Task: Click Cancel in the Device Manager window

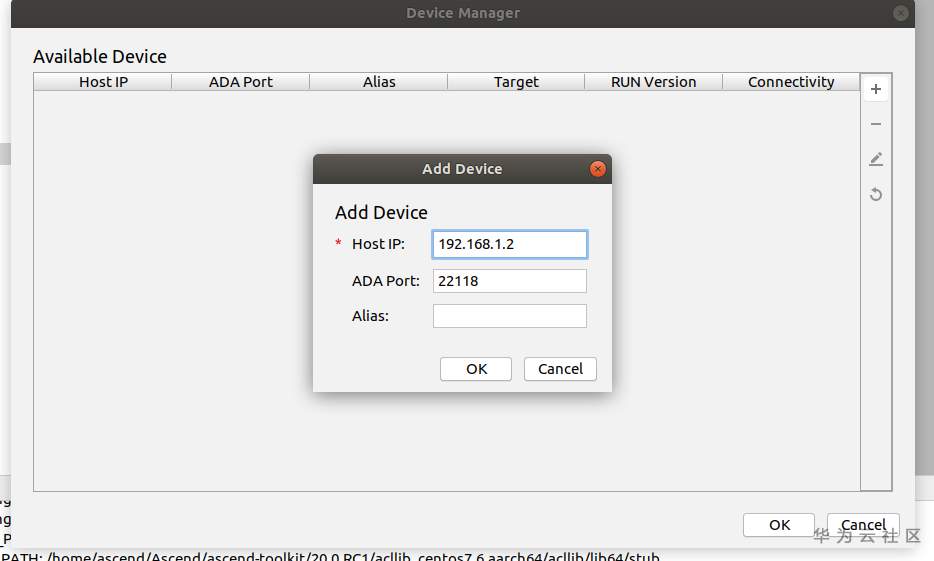Action: (863, 525)
